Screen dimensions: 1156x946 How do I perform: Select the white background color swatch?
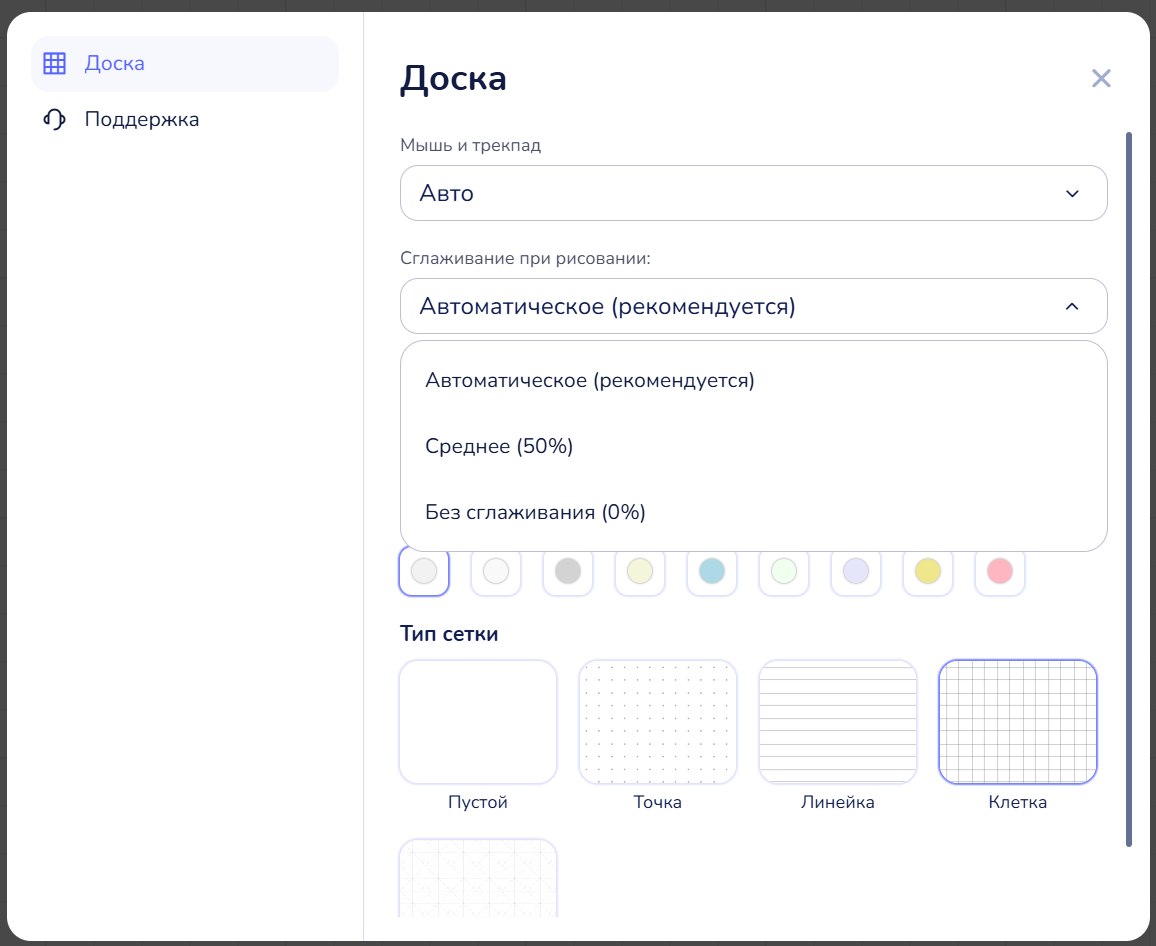496,571
